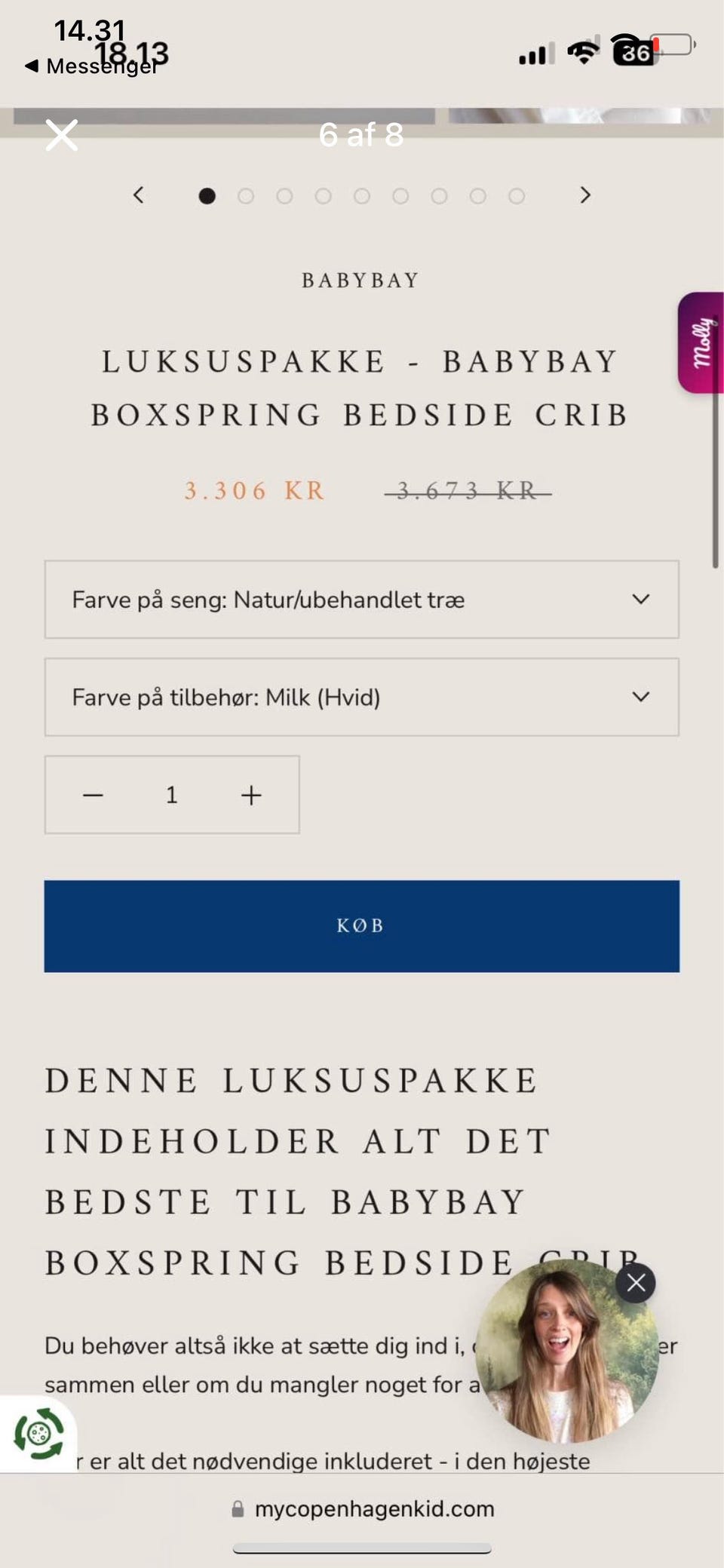The image size is (724, 1568).
Task: Return to Messenger via back arrow
Action: (x=32, y=66)
